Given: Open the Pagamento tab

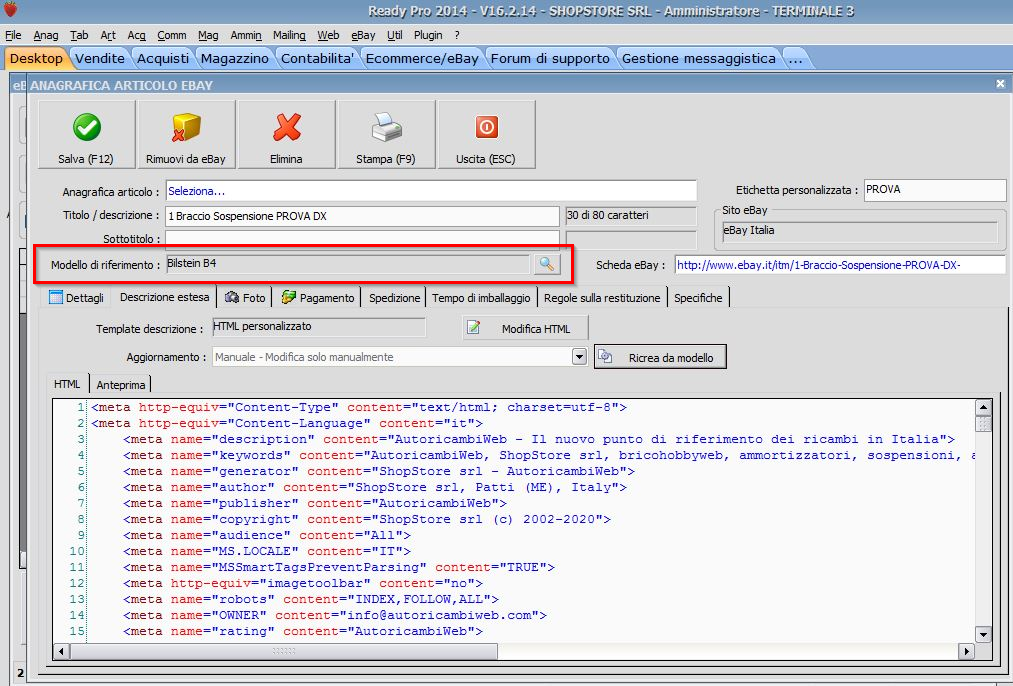Looking at the screenshot, I should pos(318,298).
